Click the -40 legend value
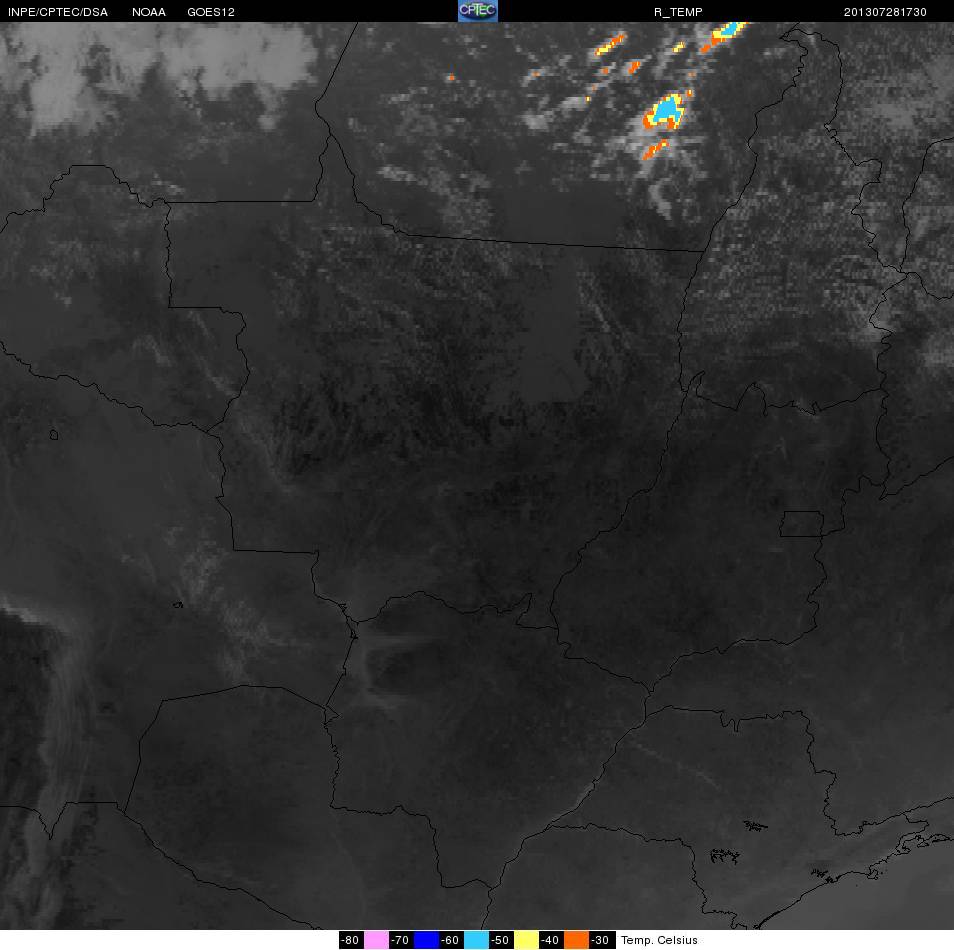This screenshot has width=954, height=950. 550,940
